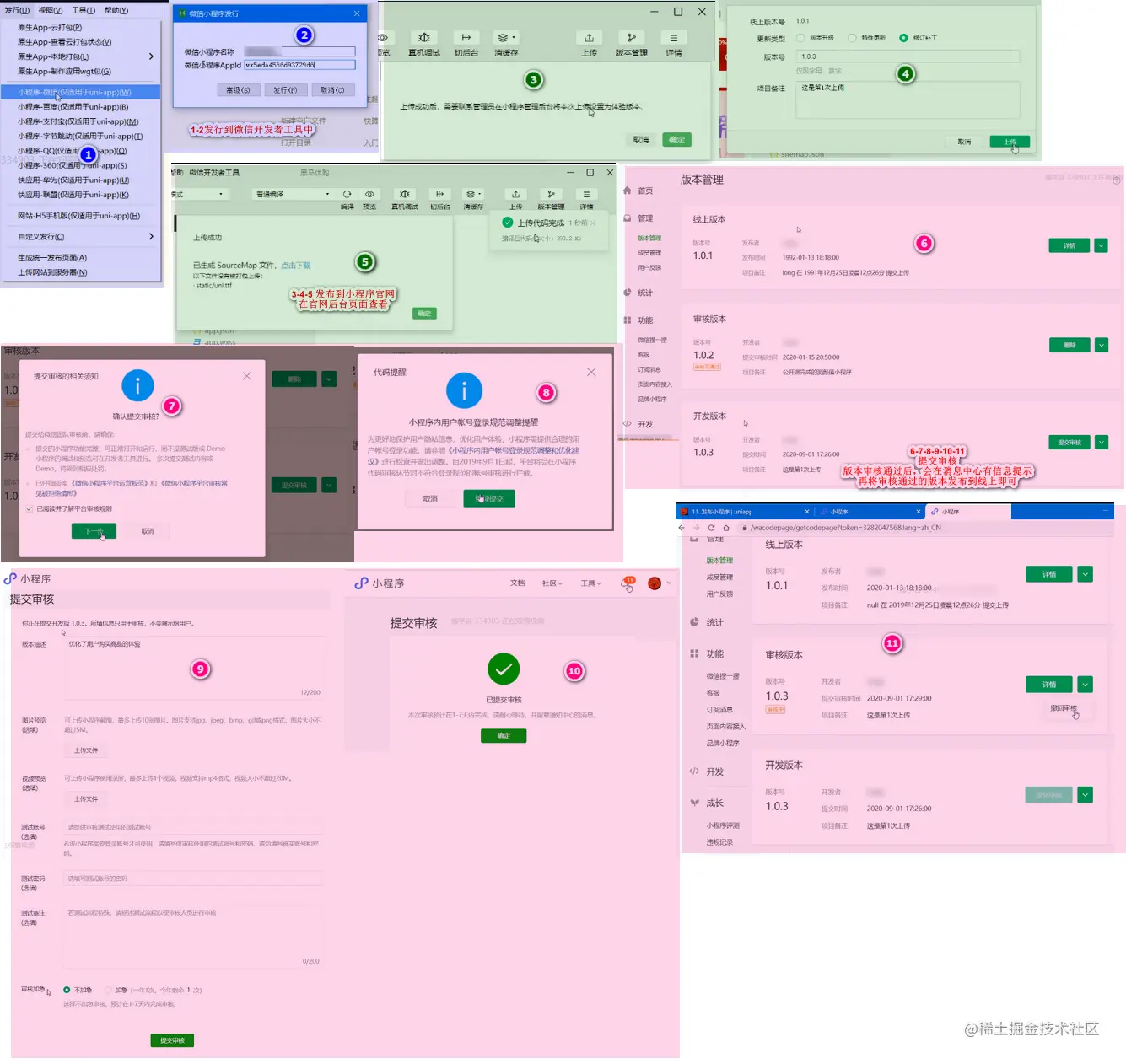1126x1064 pixels.
Task: Click 预览 eye icon in 上传成功 window toolbar
Action: pyautogui.click(x=369, y=194)
